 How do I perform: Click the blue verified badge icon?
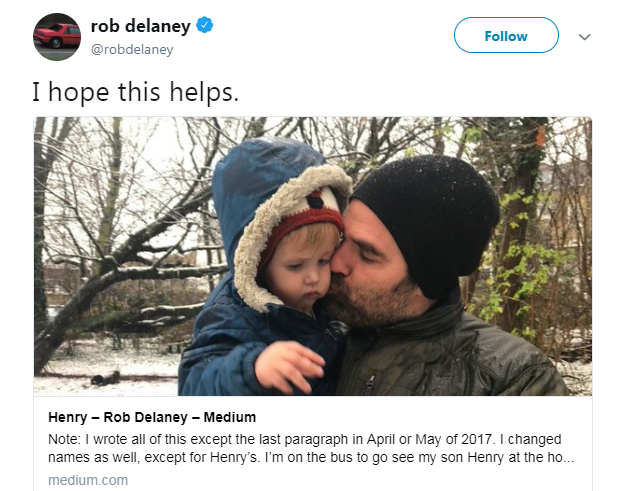(204, 26)
